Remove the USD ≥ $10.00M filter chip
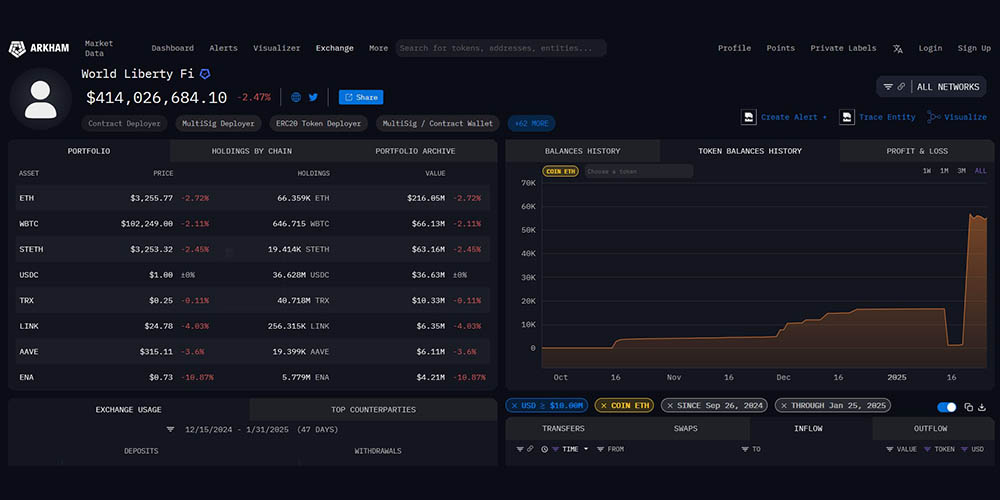The width and height of the screenshot is (1000, 500). pyautogui.click(x=515, y=406)
